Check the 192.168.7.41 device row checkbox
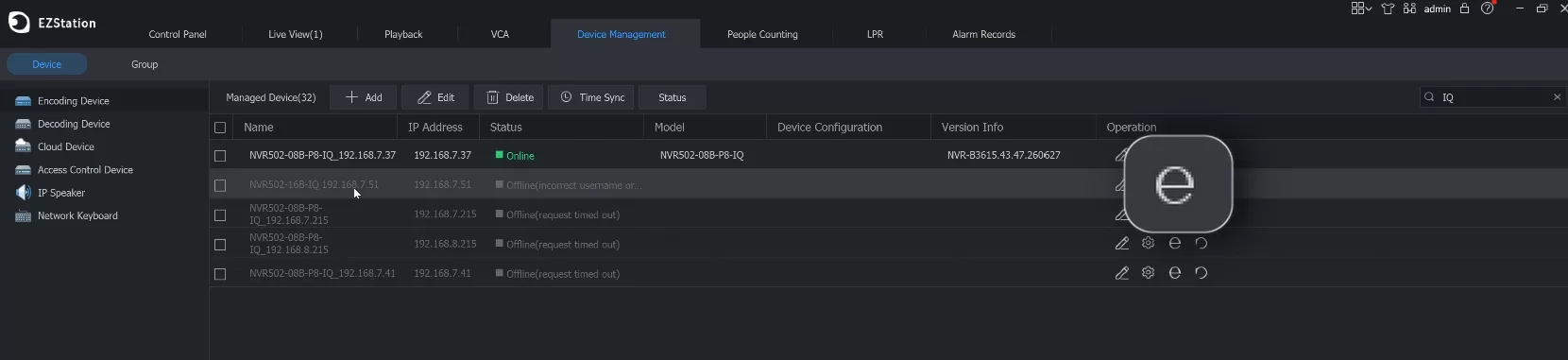This screenshot has height=360, width=1568. pos(220,274)
